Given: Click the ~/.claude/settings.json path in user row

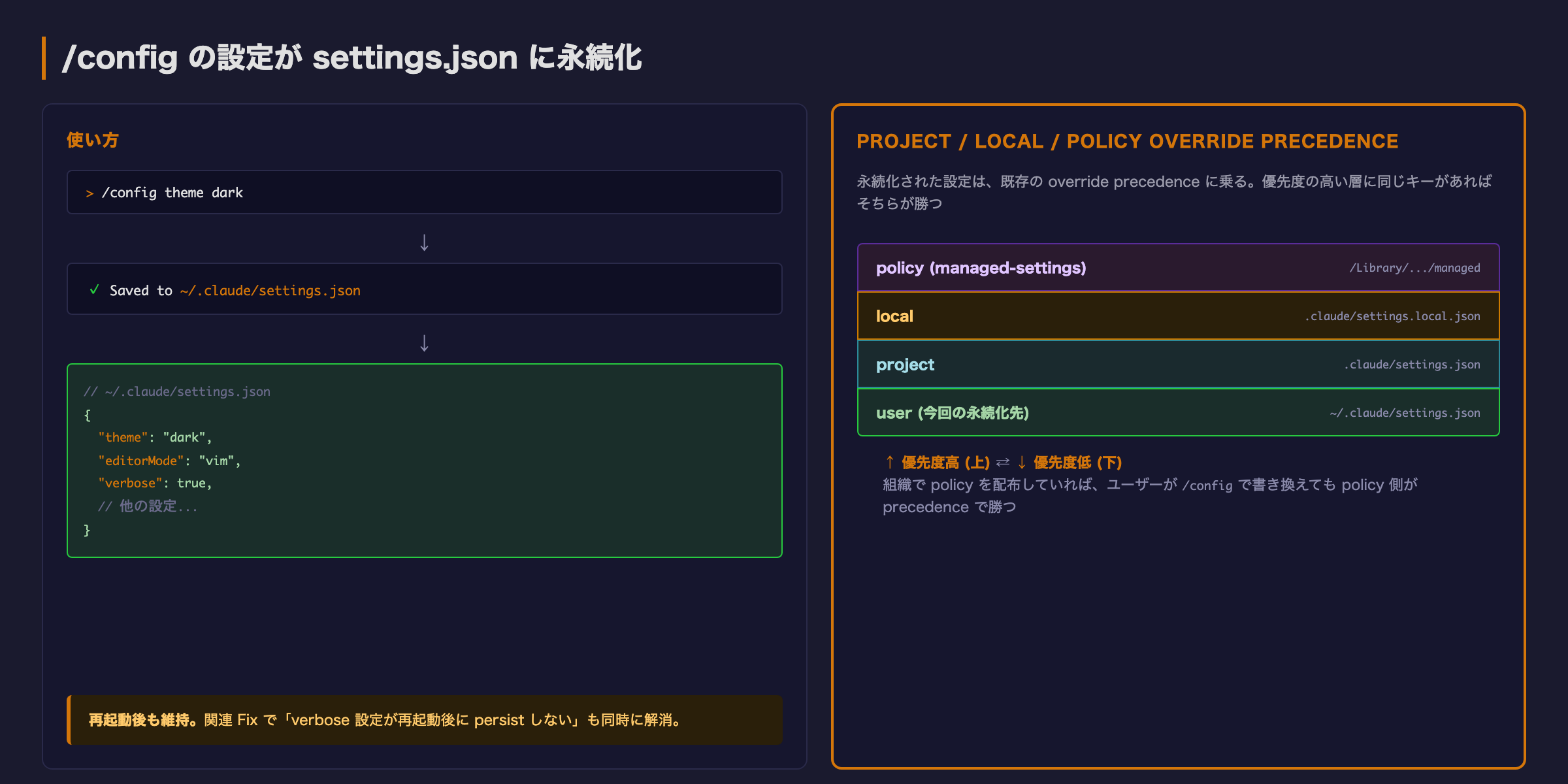Looking at the screenshot, I should tap(1405, 413).
